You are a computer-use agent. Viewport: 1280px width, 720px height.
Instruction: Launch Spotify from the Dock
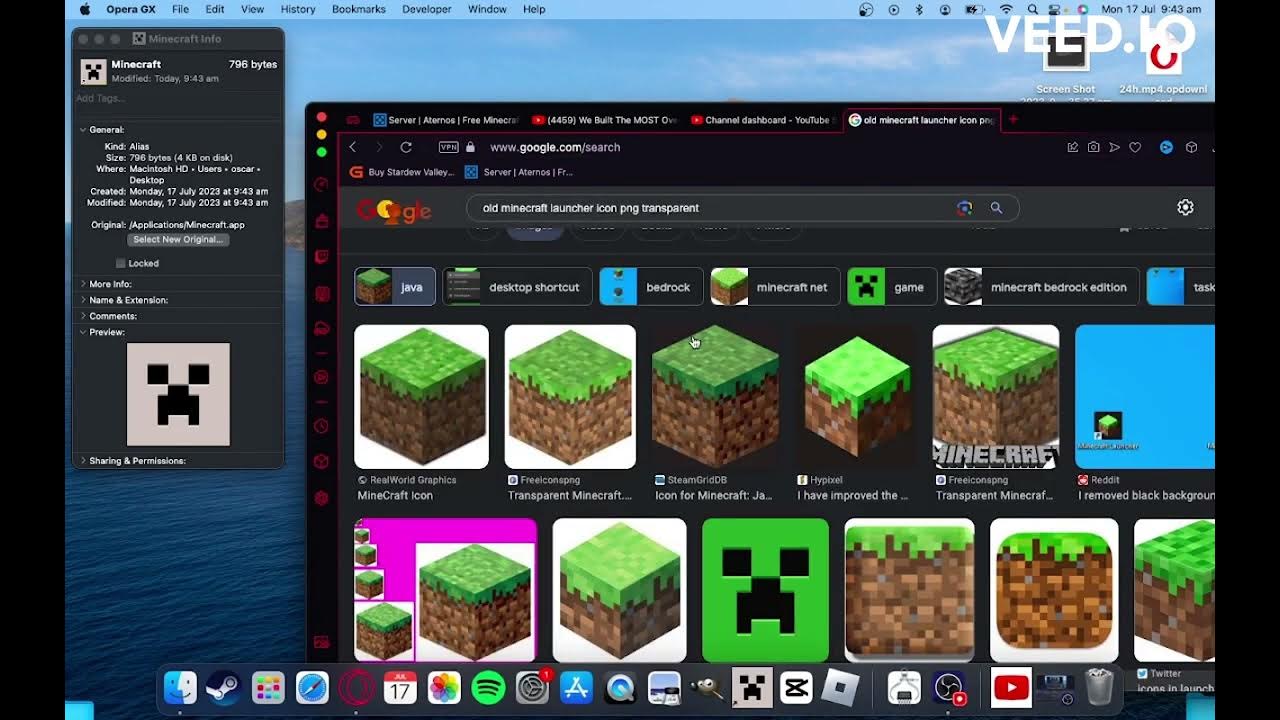[488, 688]
